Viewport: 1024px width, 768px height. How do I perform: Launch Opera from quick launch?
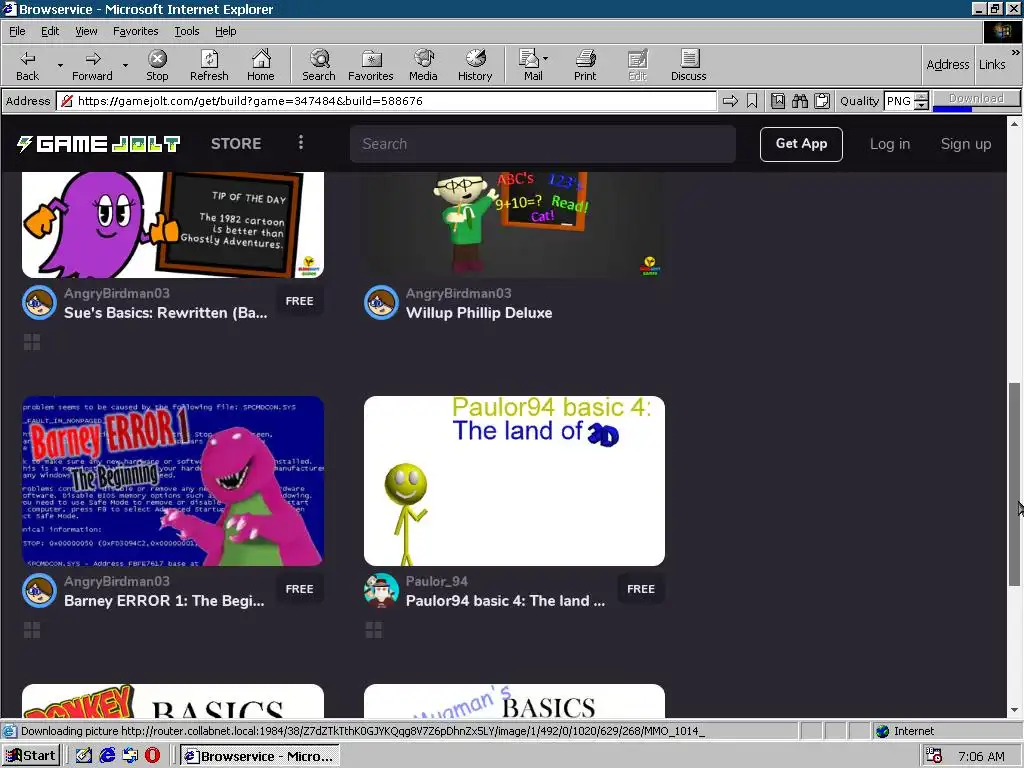click(x=152, y=756)
